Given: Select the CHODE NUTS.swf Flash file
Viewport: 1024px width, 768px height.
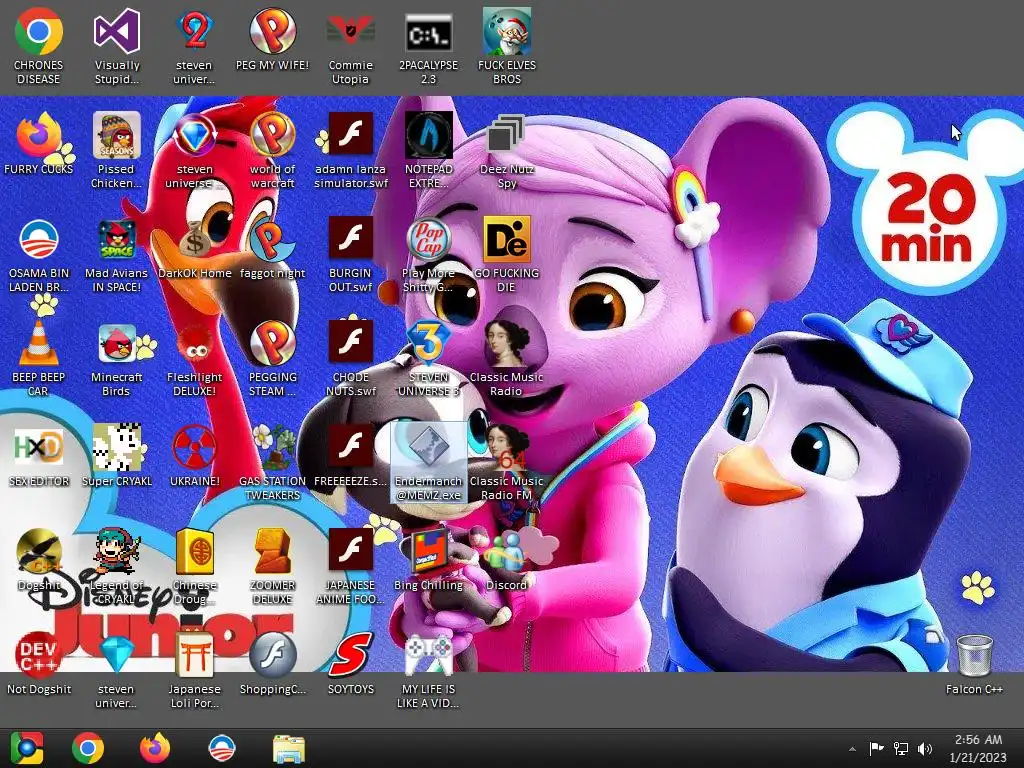Looking at the screenshot, I should tap(351, 358).
